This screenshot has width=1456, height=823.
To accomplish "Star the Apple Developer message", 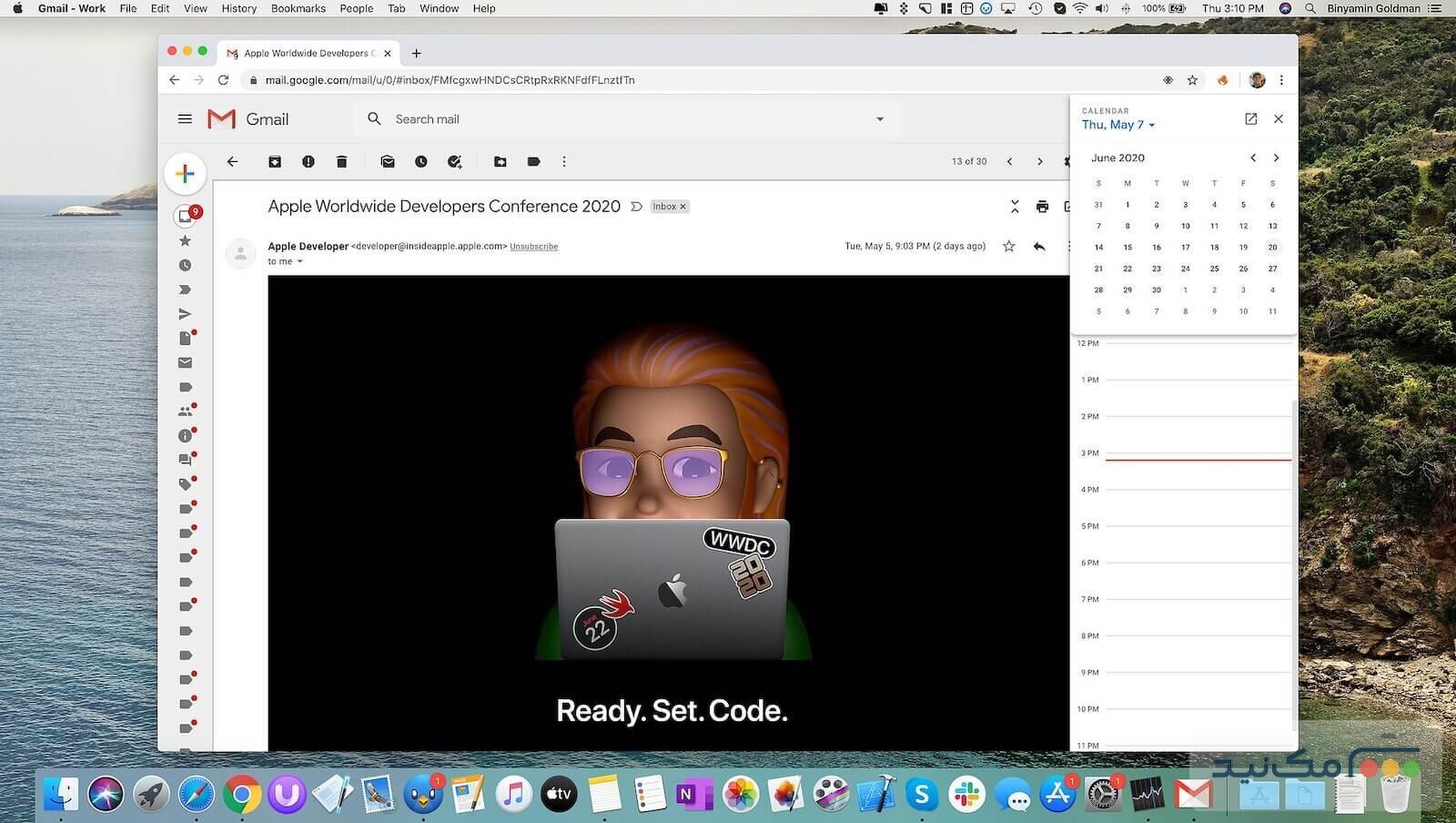I will [1008, 246].
